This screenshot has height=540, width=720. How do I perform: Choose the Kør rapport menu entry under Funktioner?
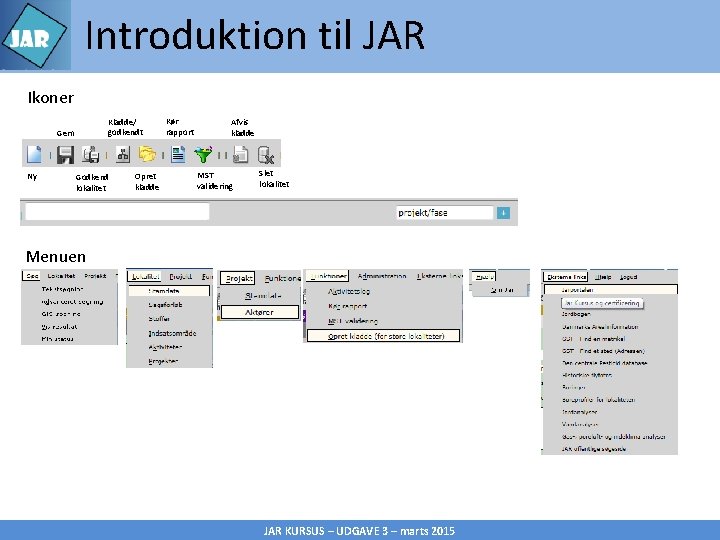pos(347,306)
